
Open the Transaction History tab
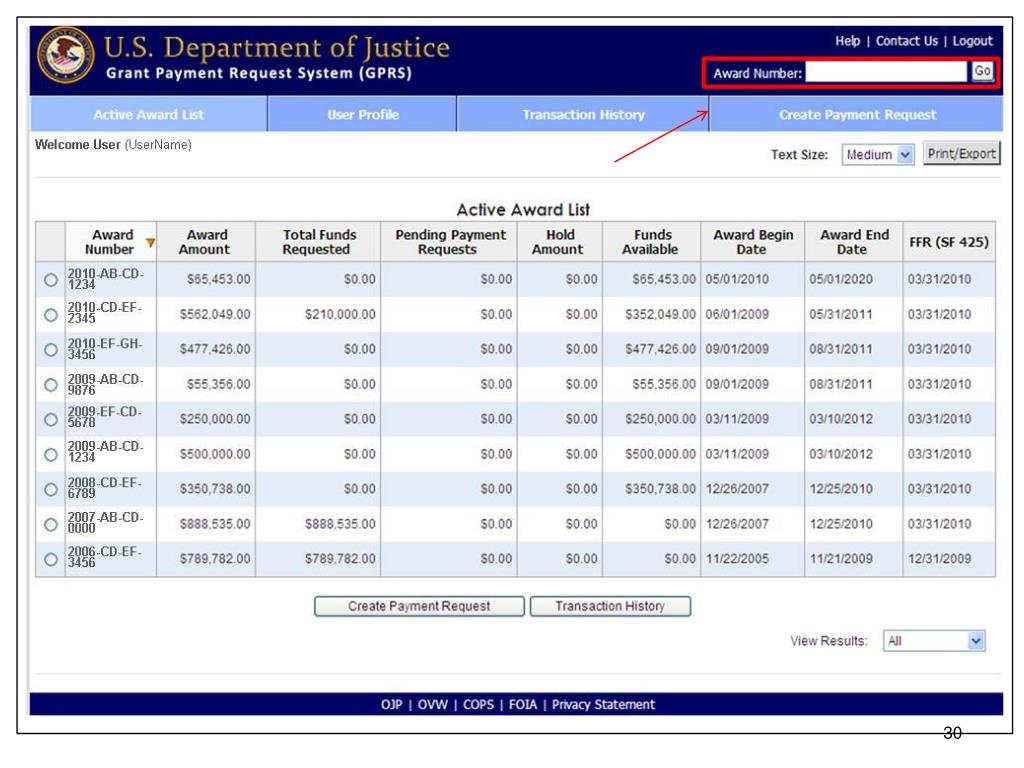pos(583,114)
